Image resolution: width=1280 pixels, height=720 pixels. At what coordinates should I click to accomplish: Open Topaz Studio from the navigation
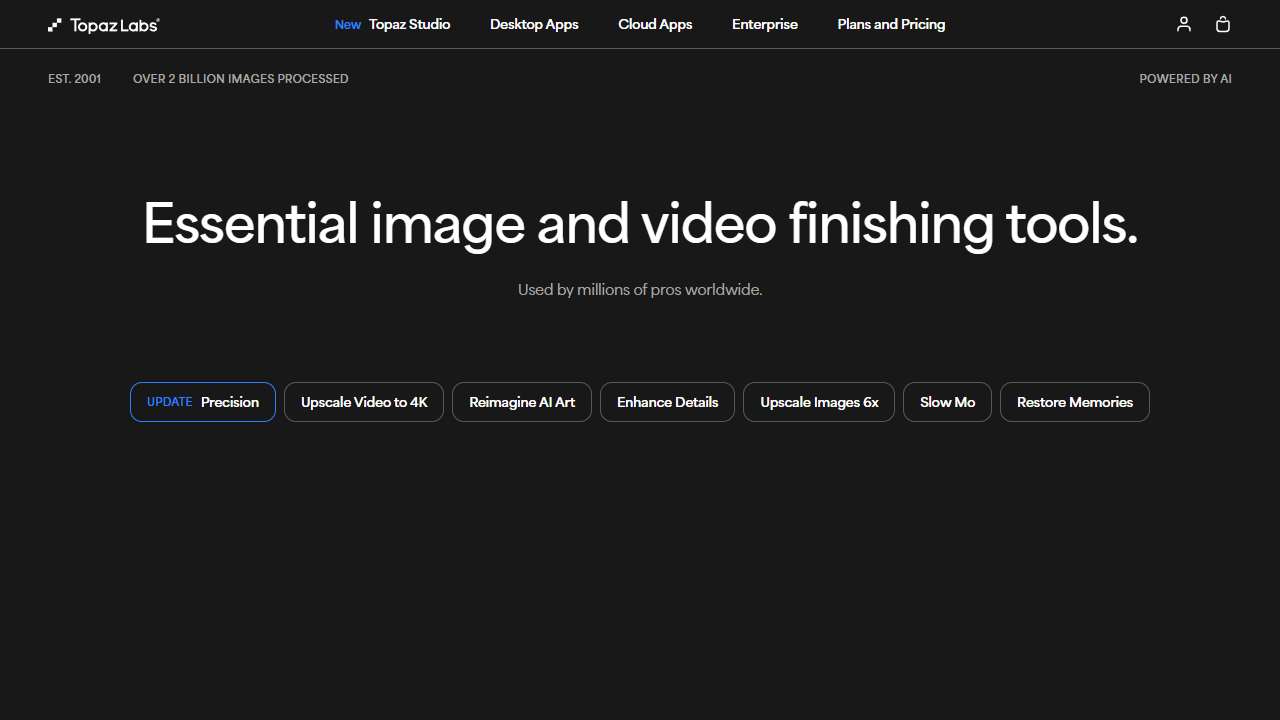point(409,24)
